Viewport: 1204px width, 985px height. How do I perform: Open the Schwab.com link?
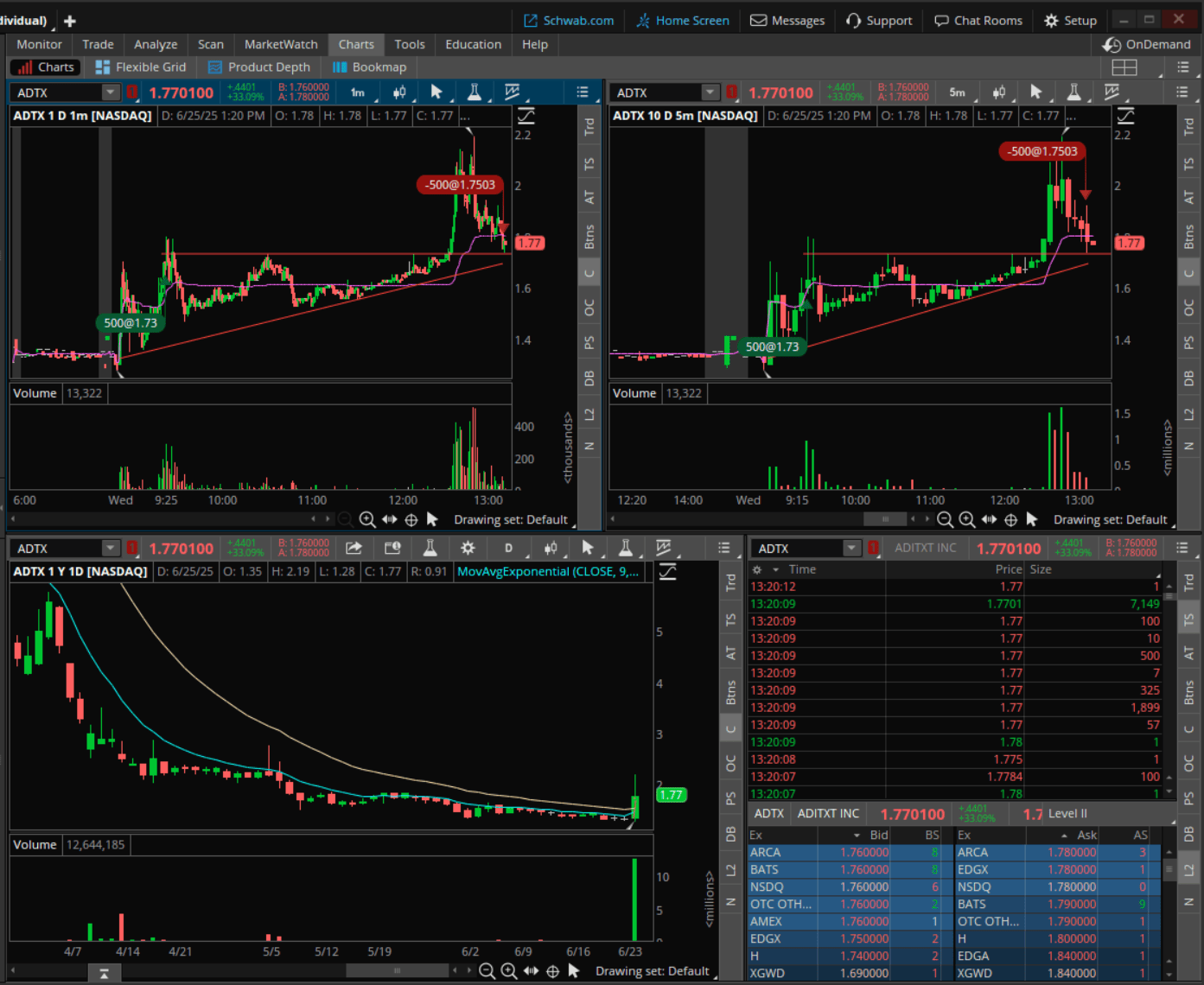569,21
